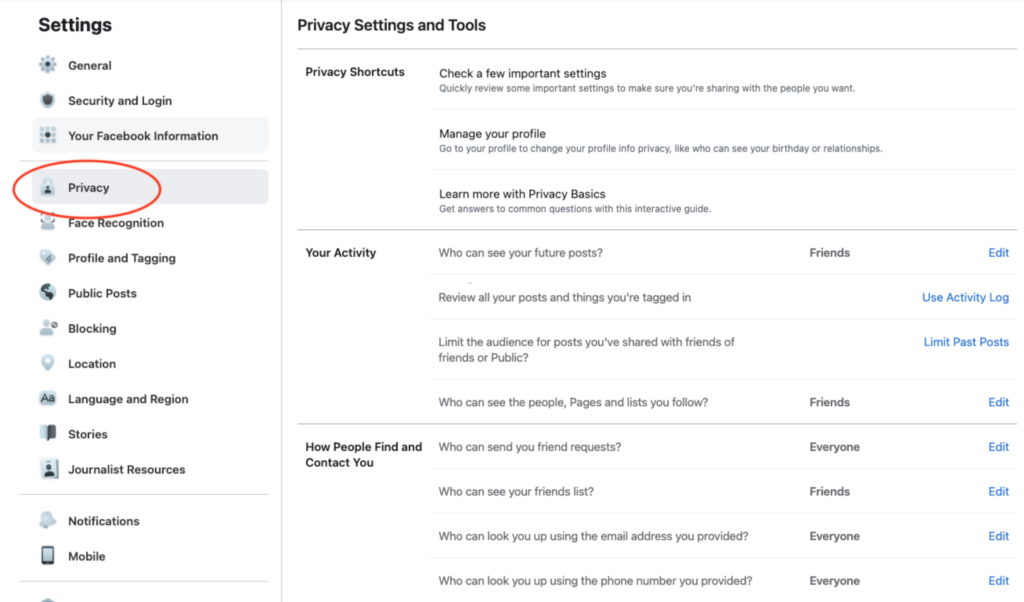Click the 'Privacy Settings and Tools' heading
Image resolution: width=1024 pixels, height=602 pixels.
tap(391, 25)
